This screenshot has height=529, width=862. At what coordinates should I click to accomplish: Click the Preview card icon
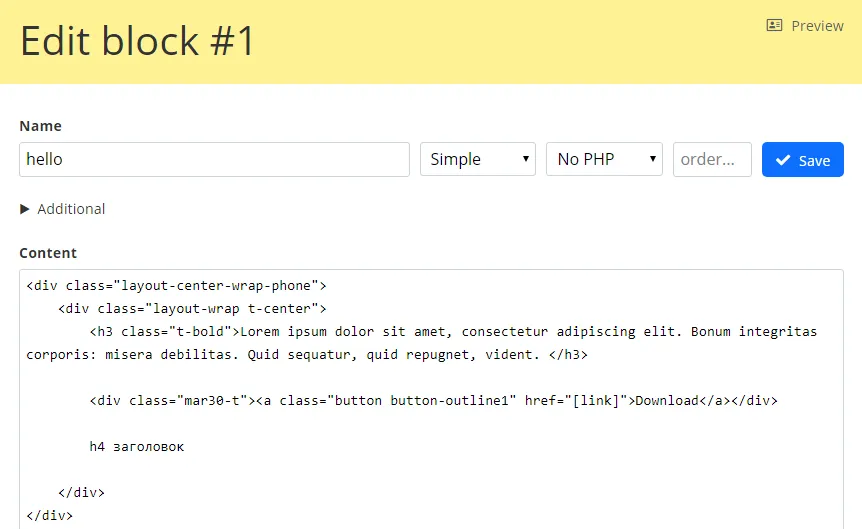(774, 26)
